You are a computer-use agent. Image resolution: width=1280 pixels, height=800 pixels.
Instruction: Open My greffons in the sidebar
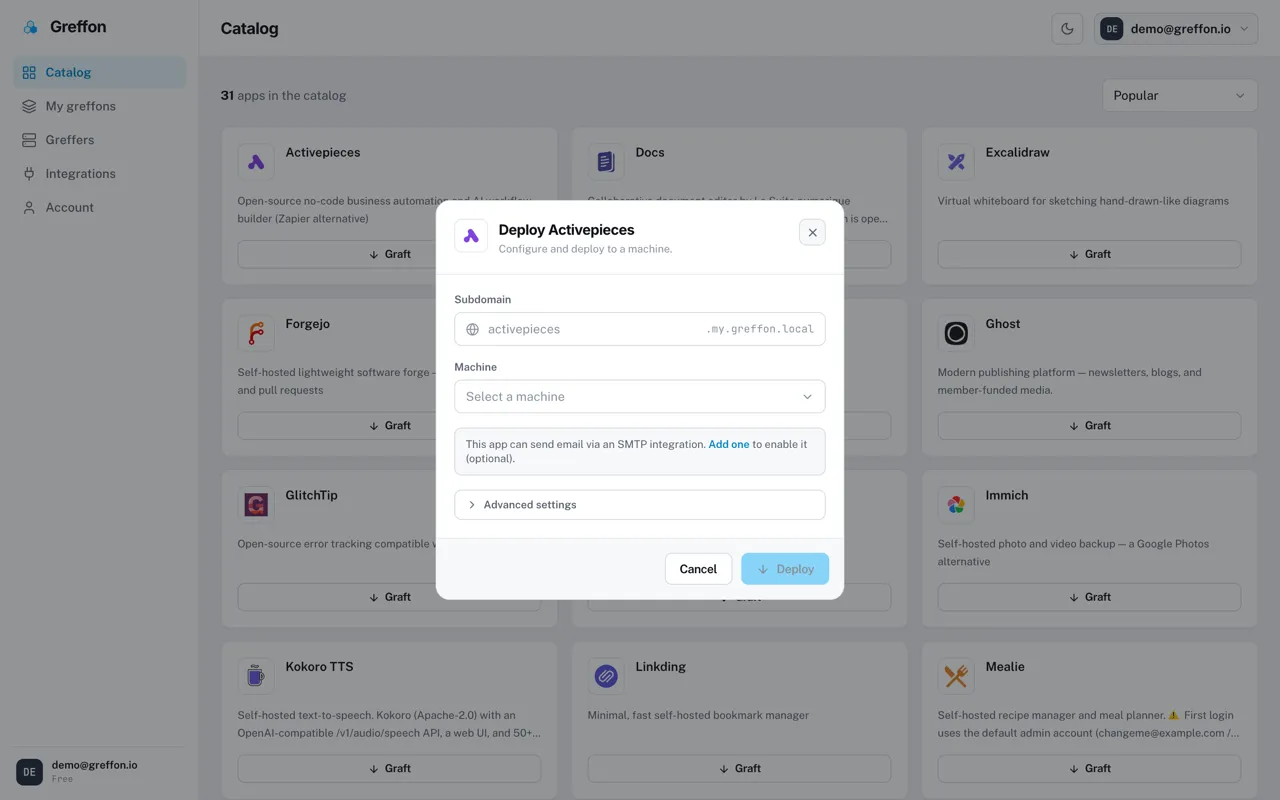pos(99,106)
